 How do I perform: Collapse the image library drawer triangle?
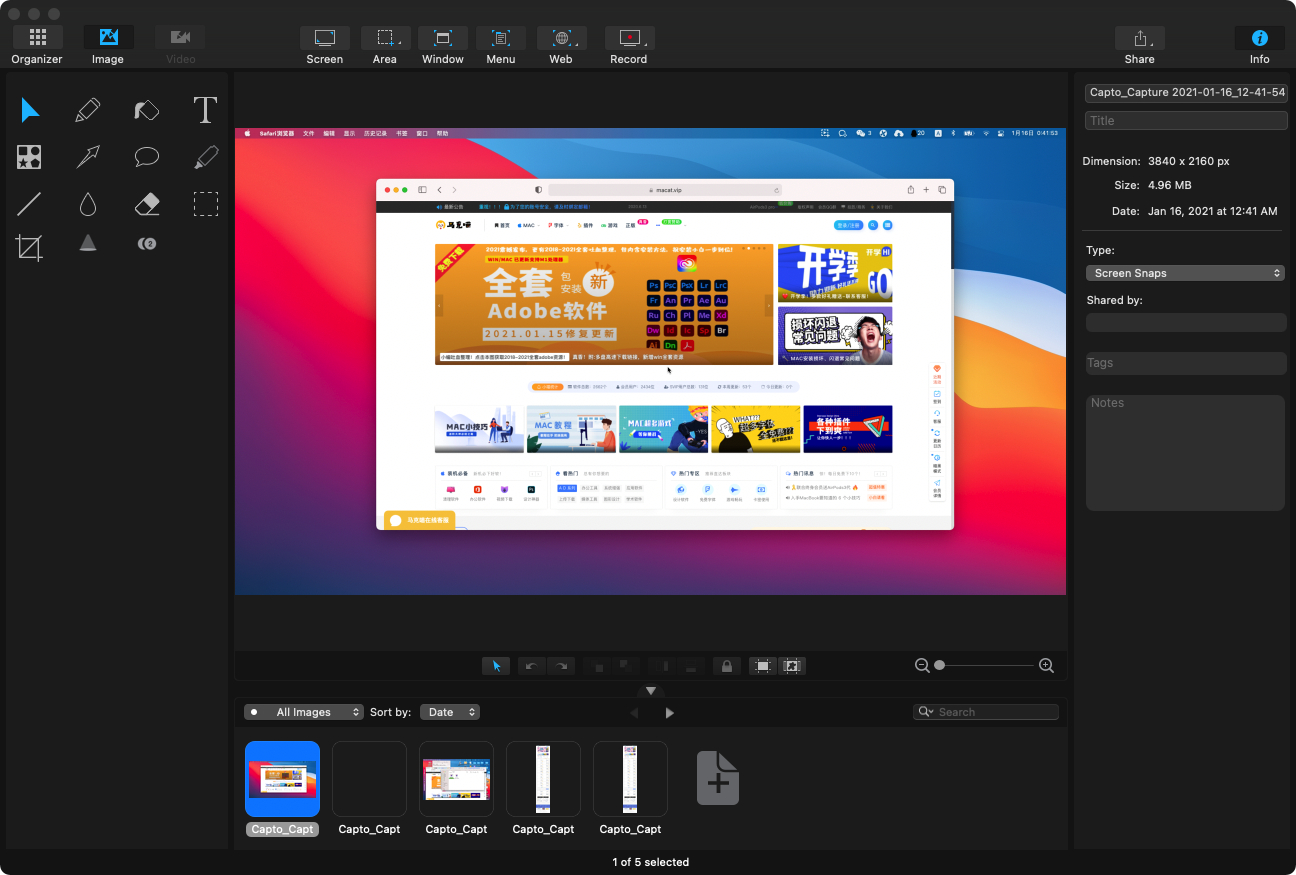651,691
